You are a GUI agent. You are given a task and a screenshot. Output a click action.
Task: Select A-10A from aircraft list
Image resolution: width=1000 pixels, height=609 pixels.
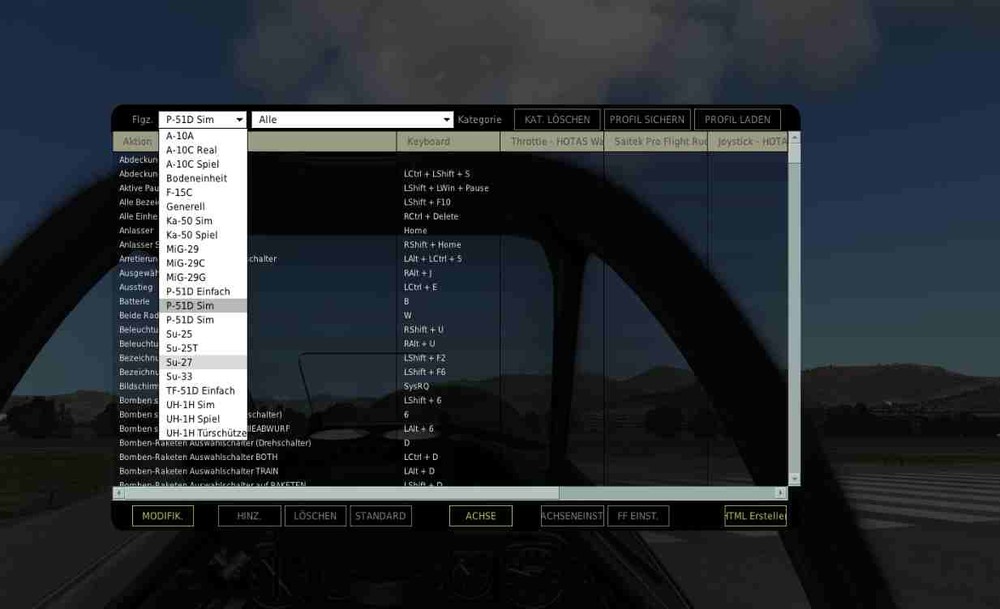[x=203, y=136]
